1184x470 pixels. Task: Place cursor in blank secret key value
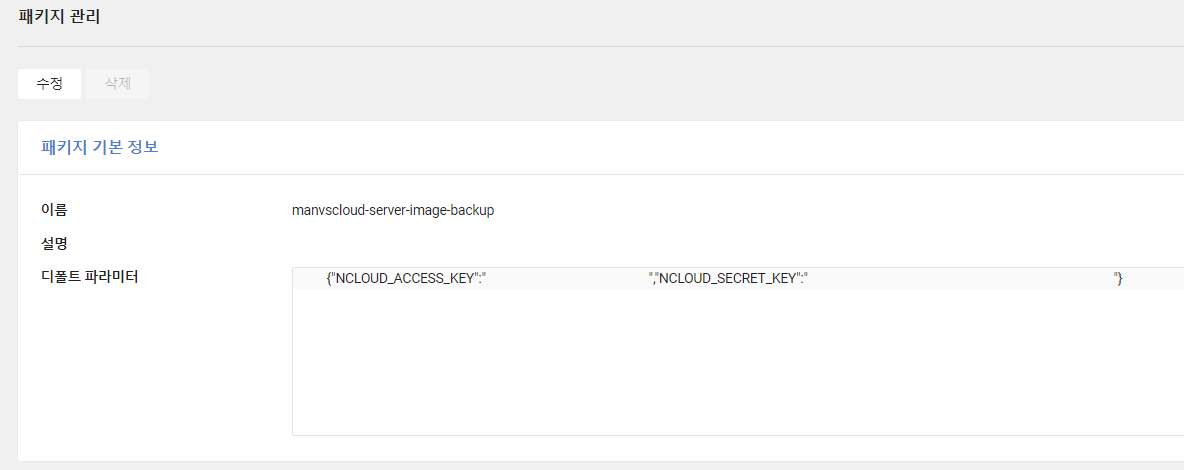960,279
